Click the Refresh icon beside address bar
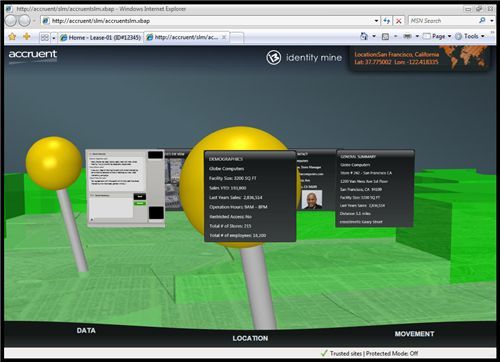The width and height of the screenshot is (500, 362). 387,21
